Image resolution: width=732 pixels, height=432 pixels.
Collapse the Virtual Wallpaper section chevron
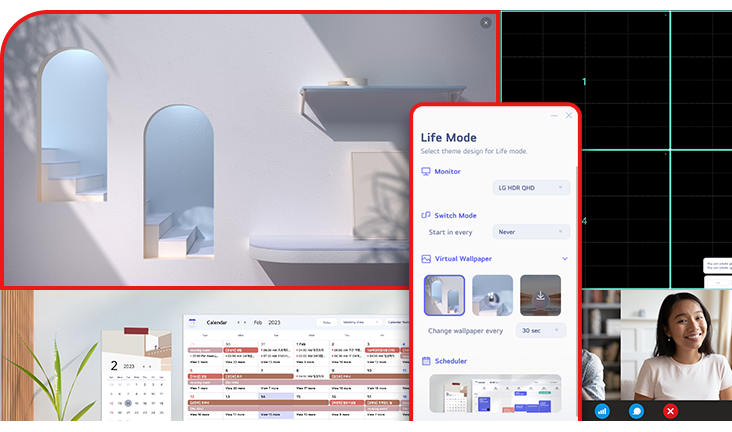(x=565, y=259)
